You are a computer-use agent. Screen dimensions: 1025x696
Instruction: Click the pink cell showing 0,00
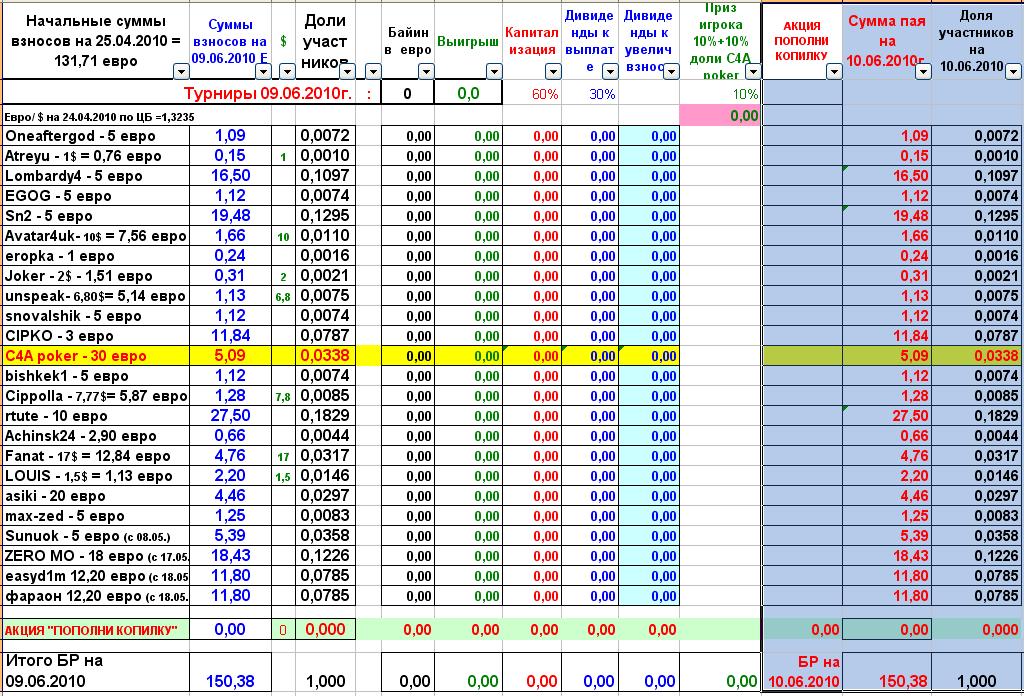coord(718,116)
